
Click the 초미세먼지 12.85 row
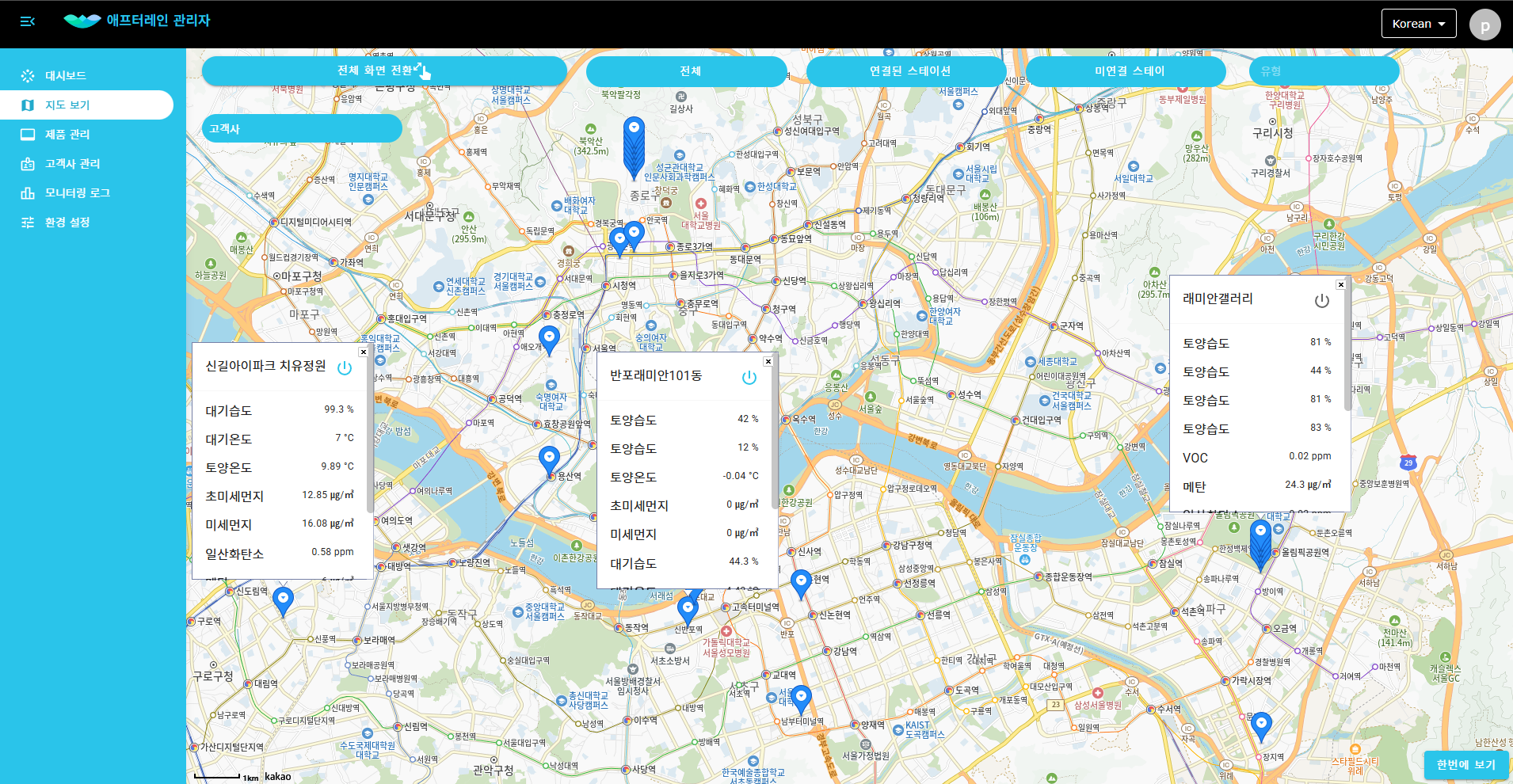(280, 496)
